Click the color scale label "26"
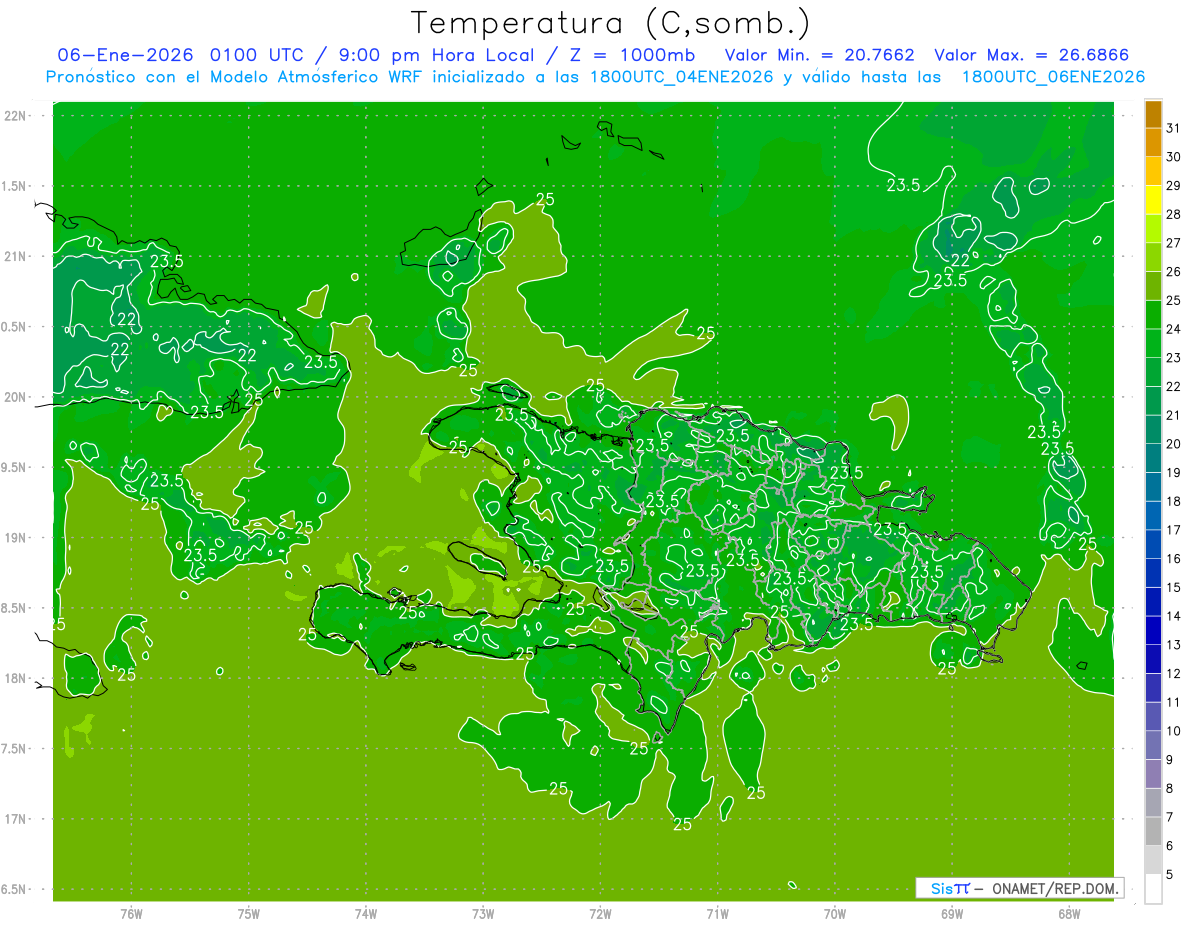The image size is (1200, 927). [1173, 272]
